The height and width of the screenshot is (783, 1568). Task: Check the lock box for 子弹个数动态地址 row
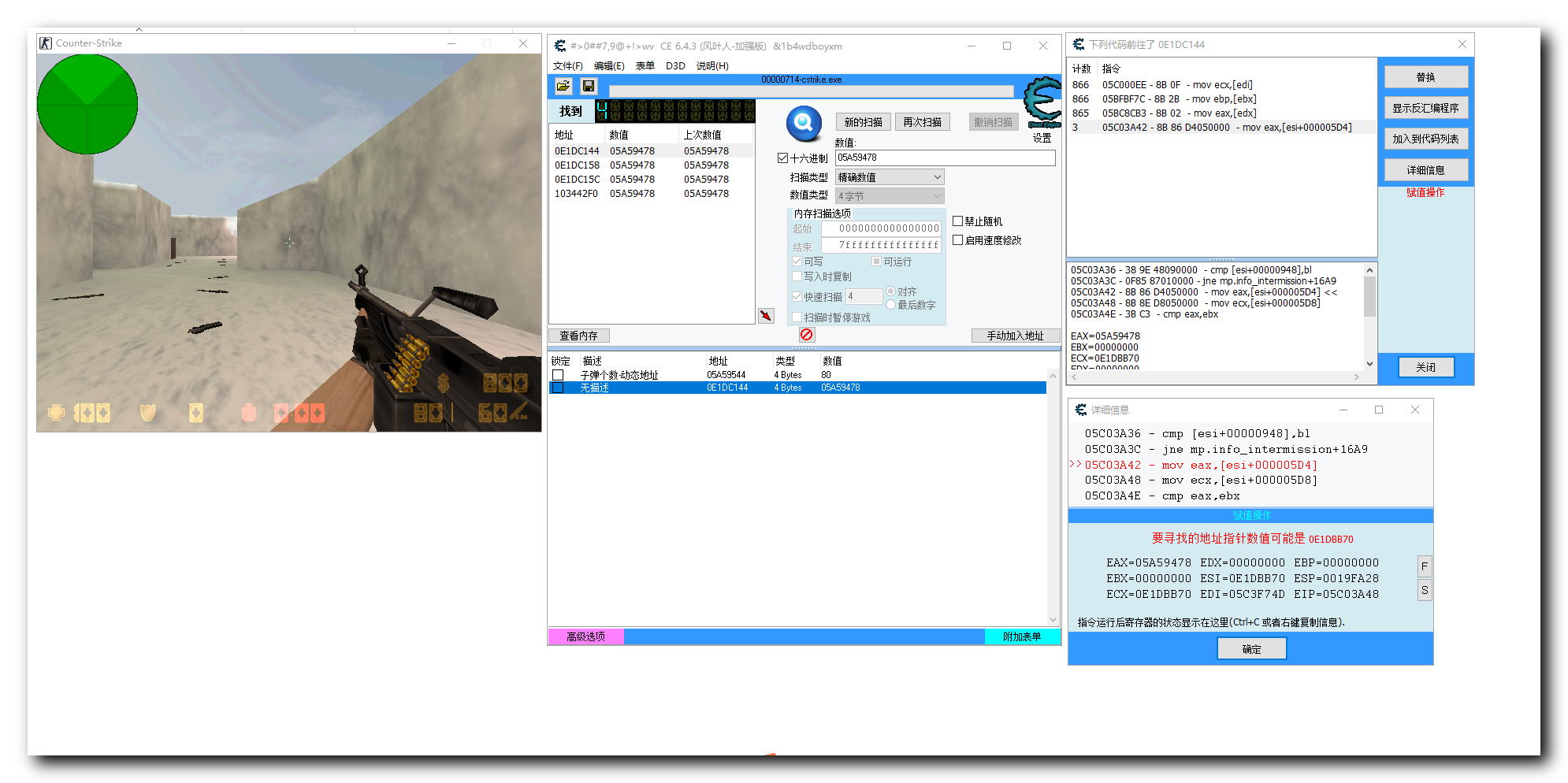[x=558, y=375]
